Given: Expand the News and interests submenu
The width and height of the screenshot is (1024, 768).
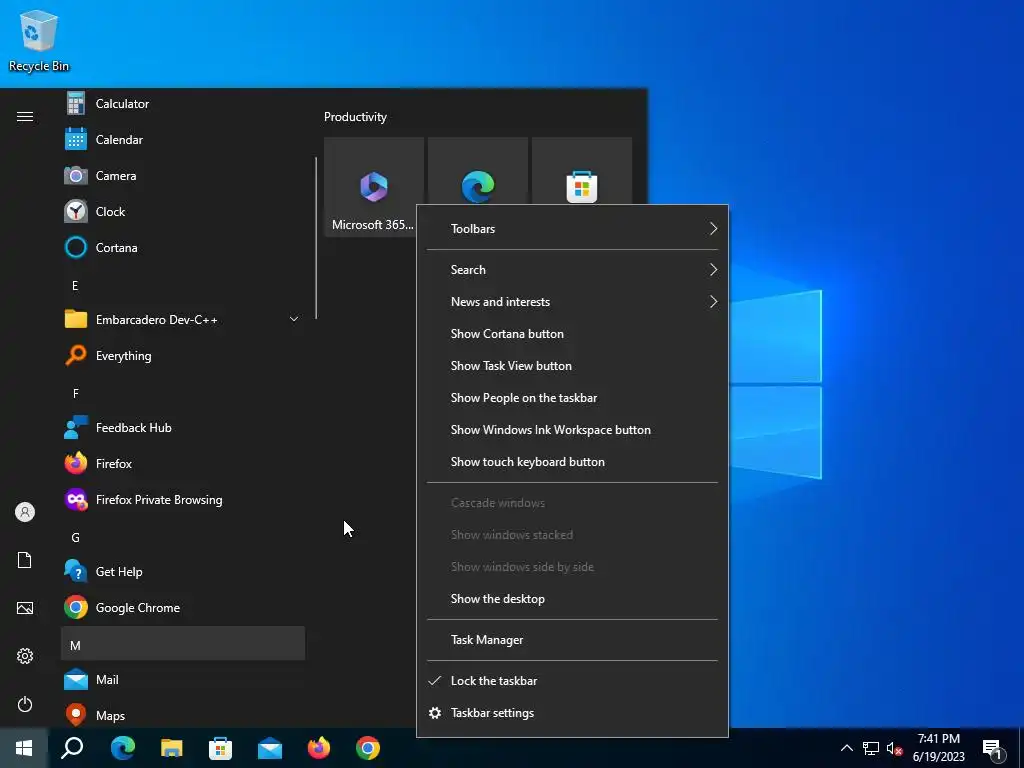Looking at the screenshot, I should tap(572, 302).
